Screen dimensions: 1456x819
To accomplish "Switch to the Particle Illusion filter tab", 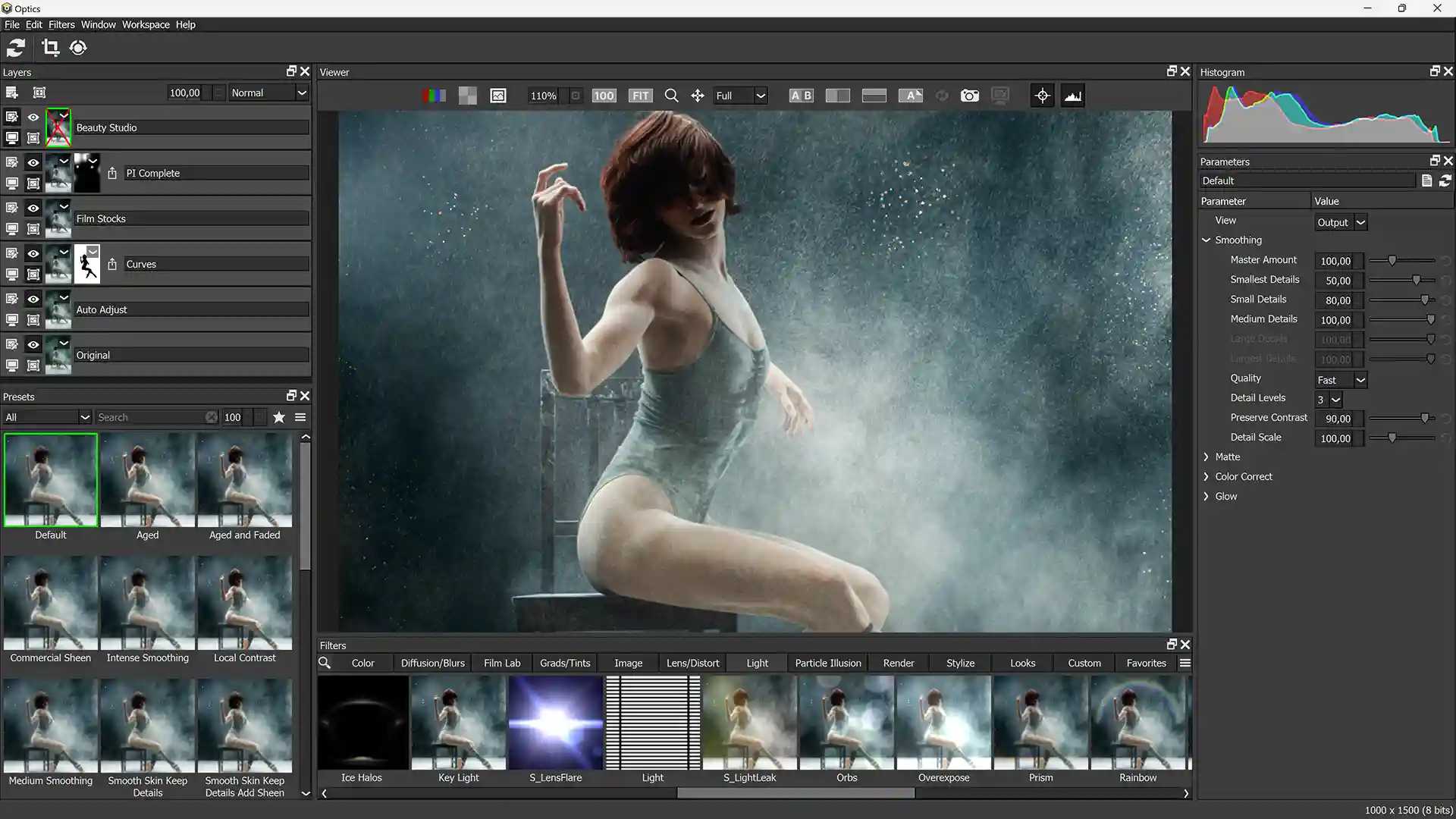I will (x=827, y=662).
